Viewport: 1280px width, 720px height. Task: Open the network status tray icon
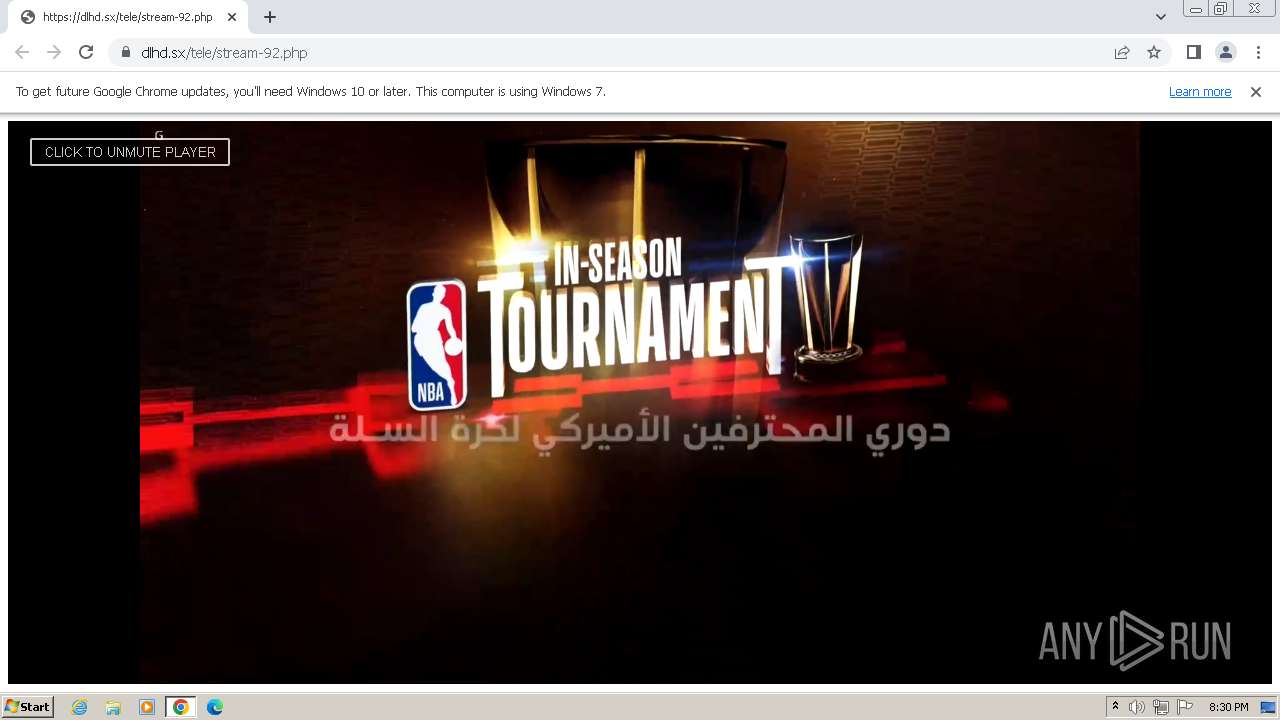click(x=1161, y=707)
